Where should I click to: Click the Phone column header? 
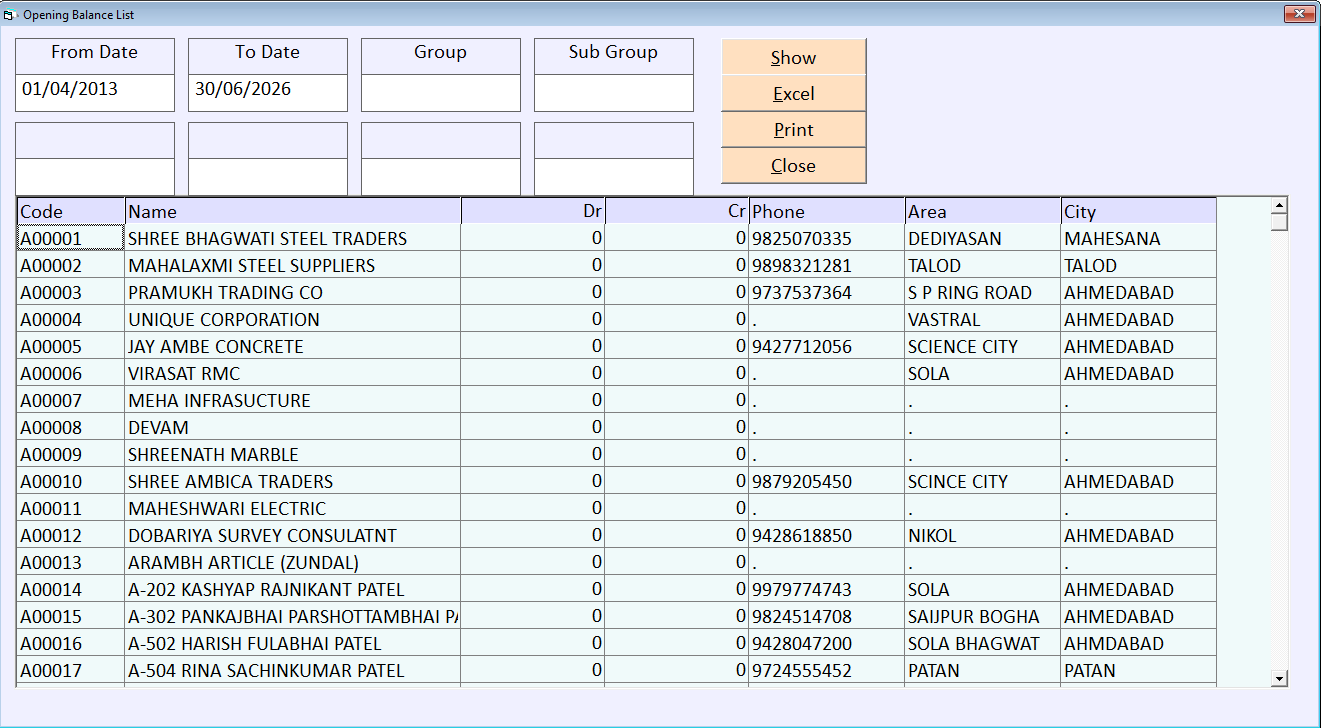click(827, 211)
